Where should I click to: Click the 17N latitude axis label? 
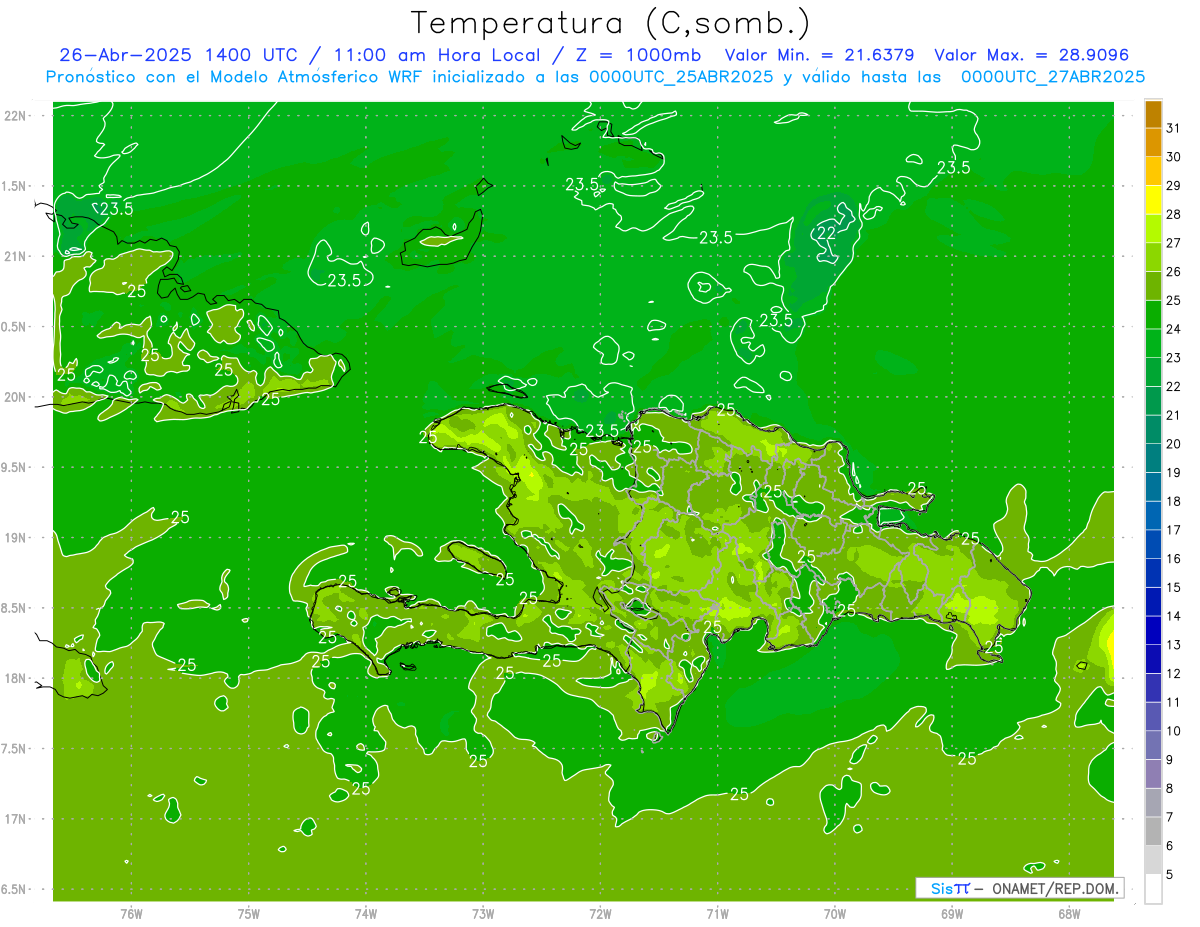coord(15,819)
